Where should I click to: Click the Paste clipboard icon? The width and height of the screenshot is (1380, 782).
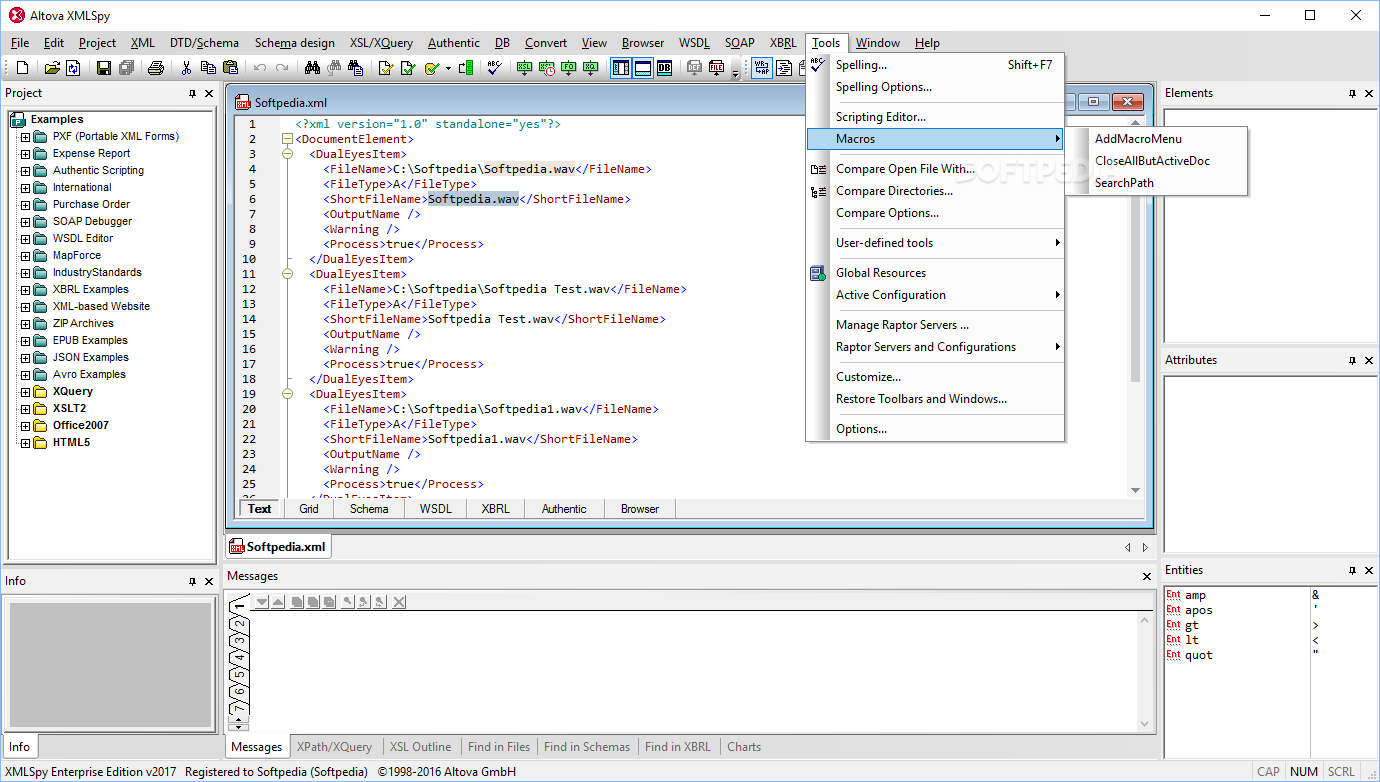[x=230, y=68]
